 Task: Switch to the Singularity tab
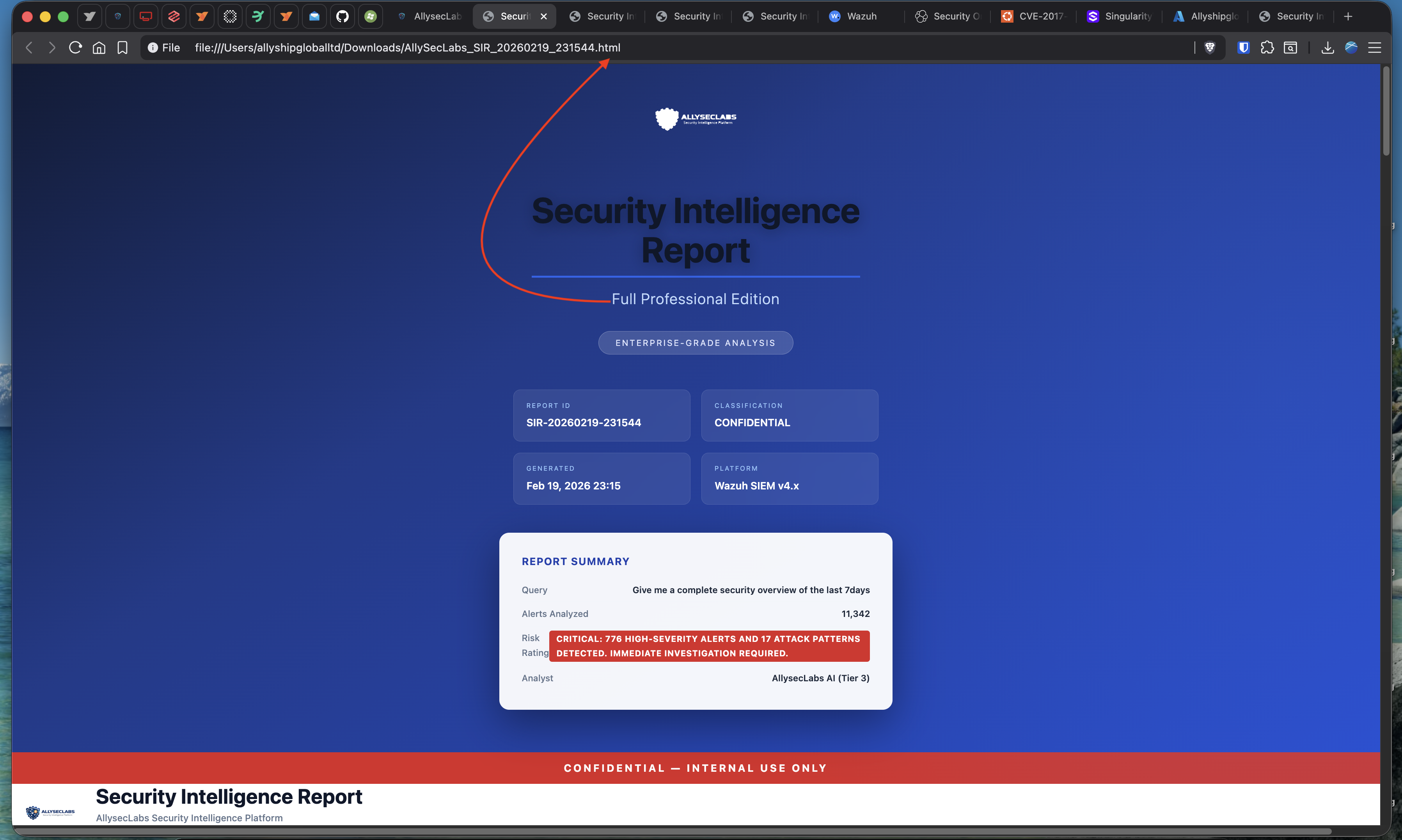1120,16
